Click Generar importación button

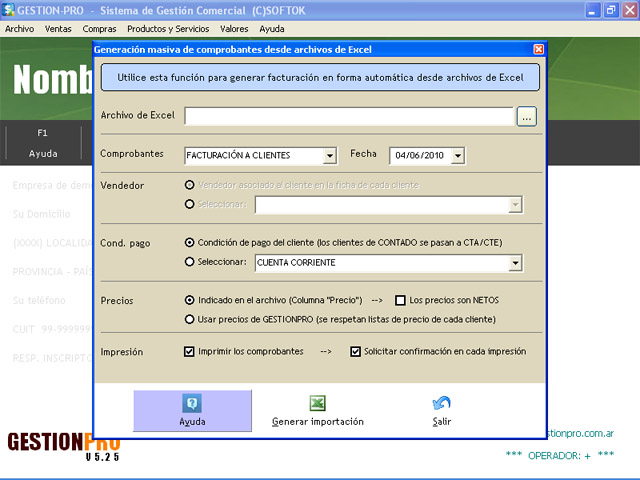click(x=318, y=411)
